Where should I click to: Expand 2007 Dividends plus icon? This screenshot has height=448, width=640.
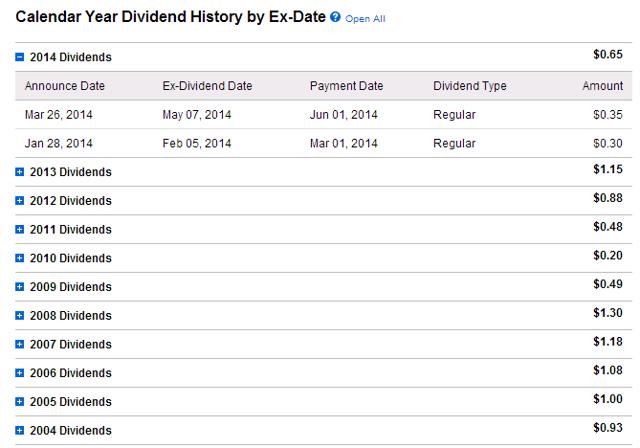pyautogui.click(x=20, y=344)
